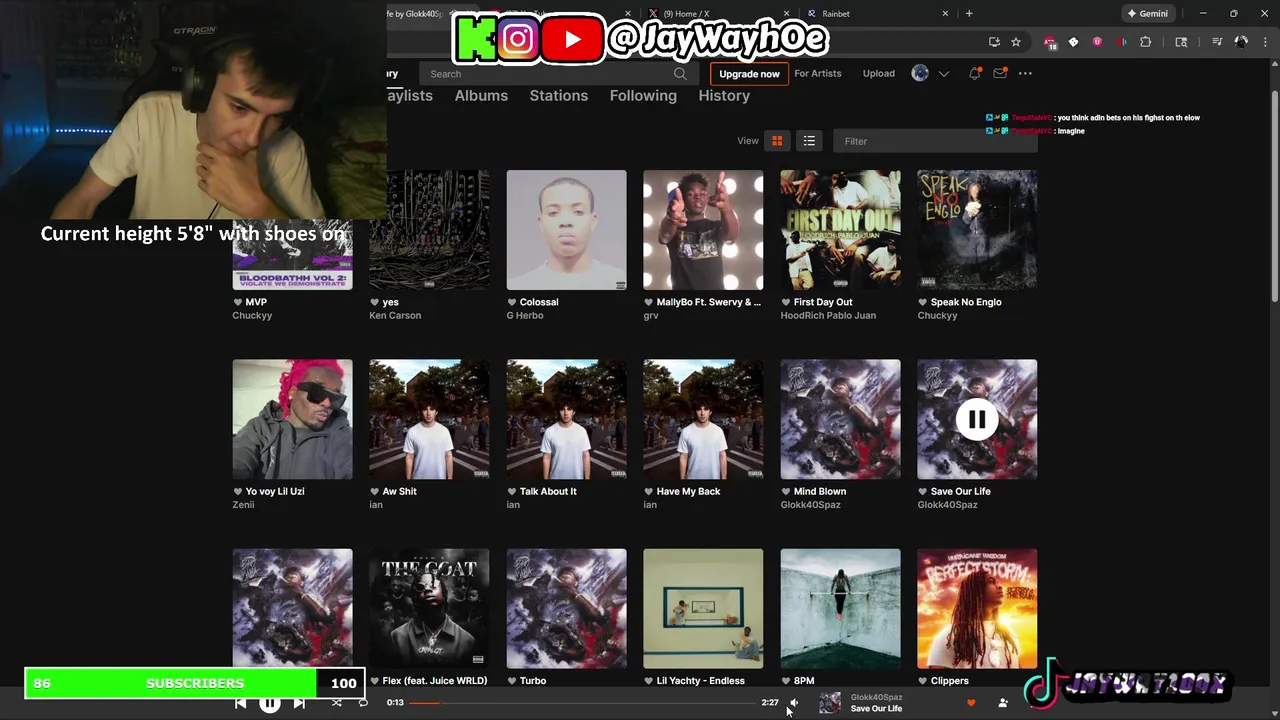Toggle shuffle in player bar
The image size is (1280, 720).
point(336,703)
